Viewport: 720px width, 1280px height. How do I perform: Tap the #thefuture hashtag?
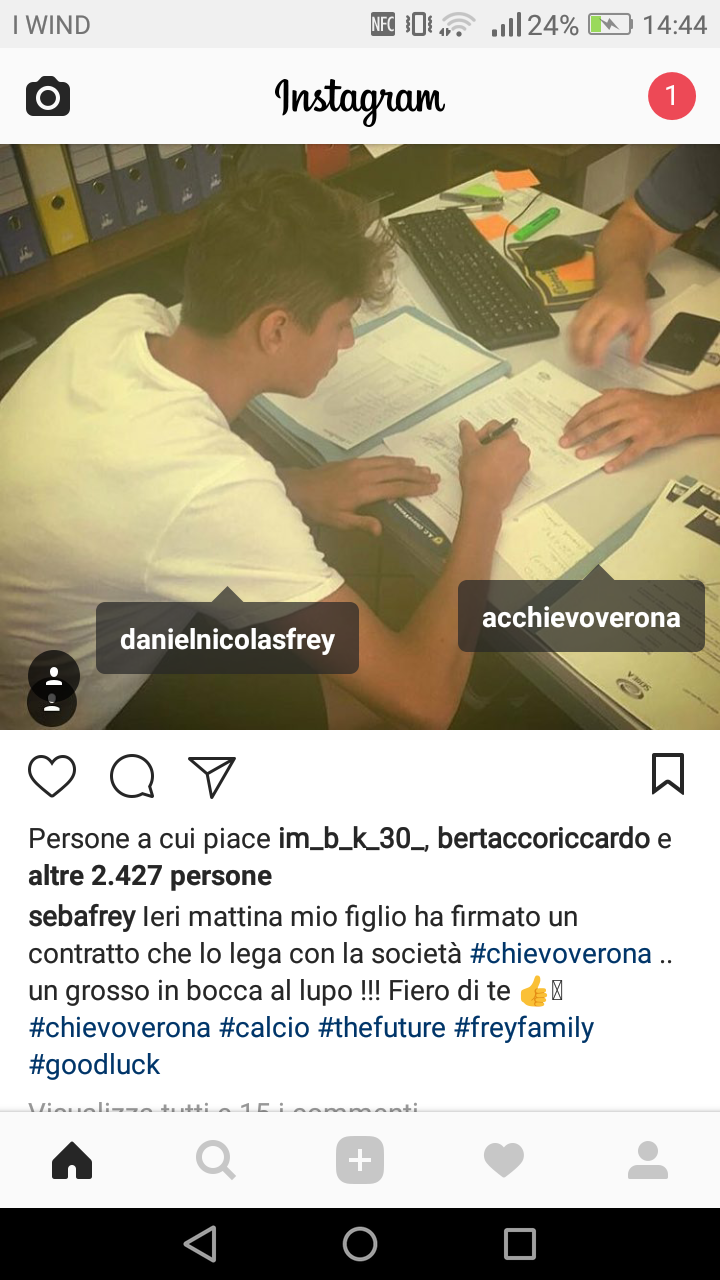(x=382, y=1027)
